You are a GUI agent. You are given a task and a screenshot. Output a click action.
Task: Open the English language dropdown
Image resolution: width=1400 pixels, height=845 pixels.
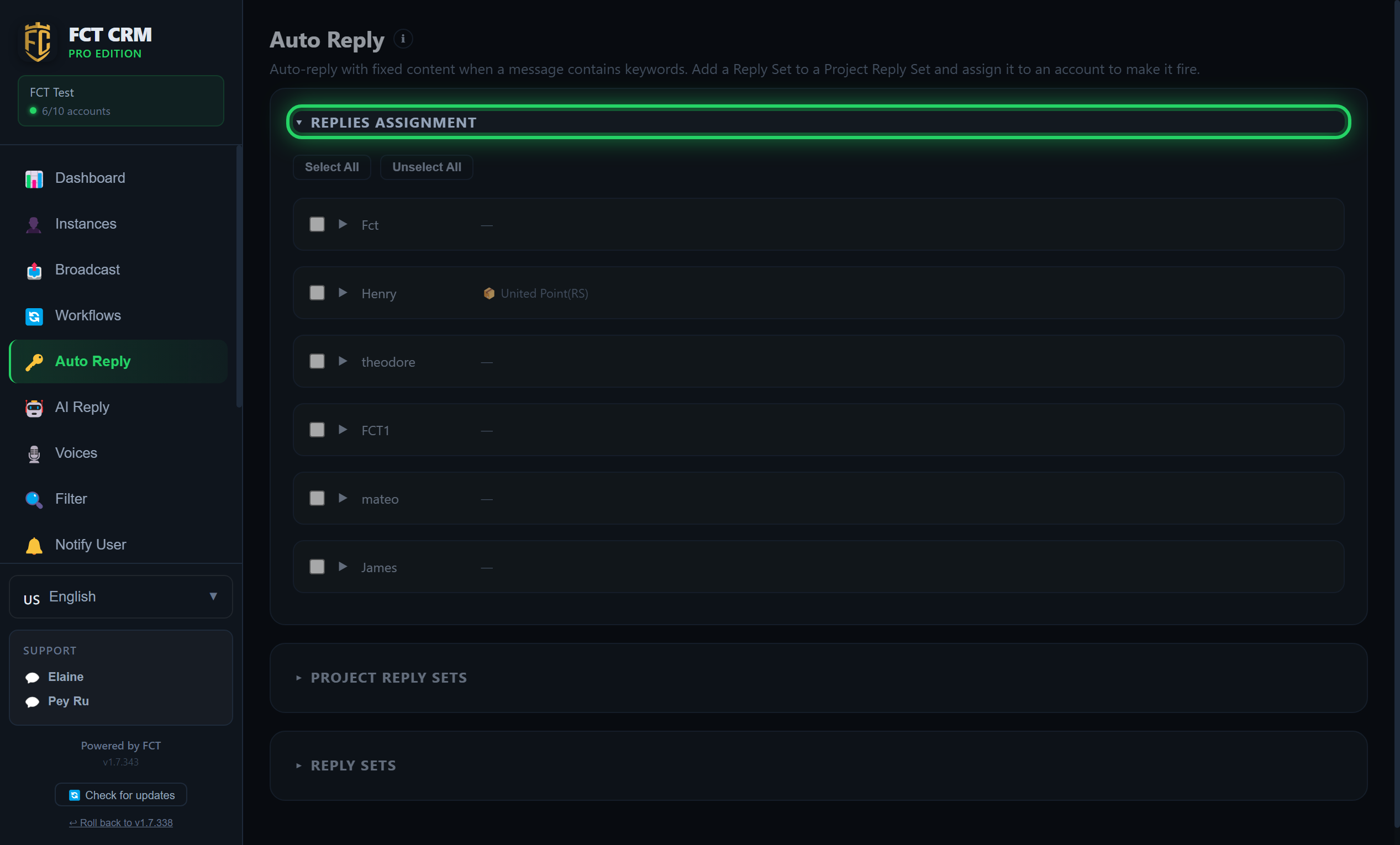[x=121, y=596]
